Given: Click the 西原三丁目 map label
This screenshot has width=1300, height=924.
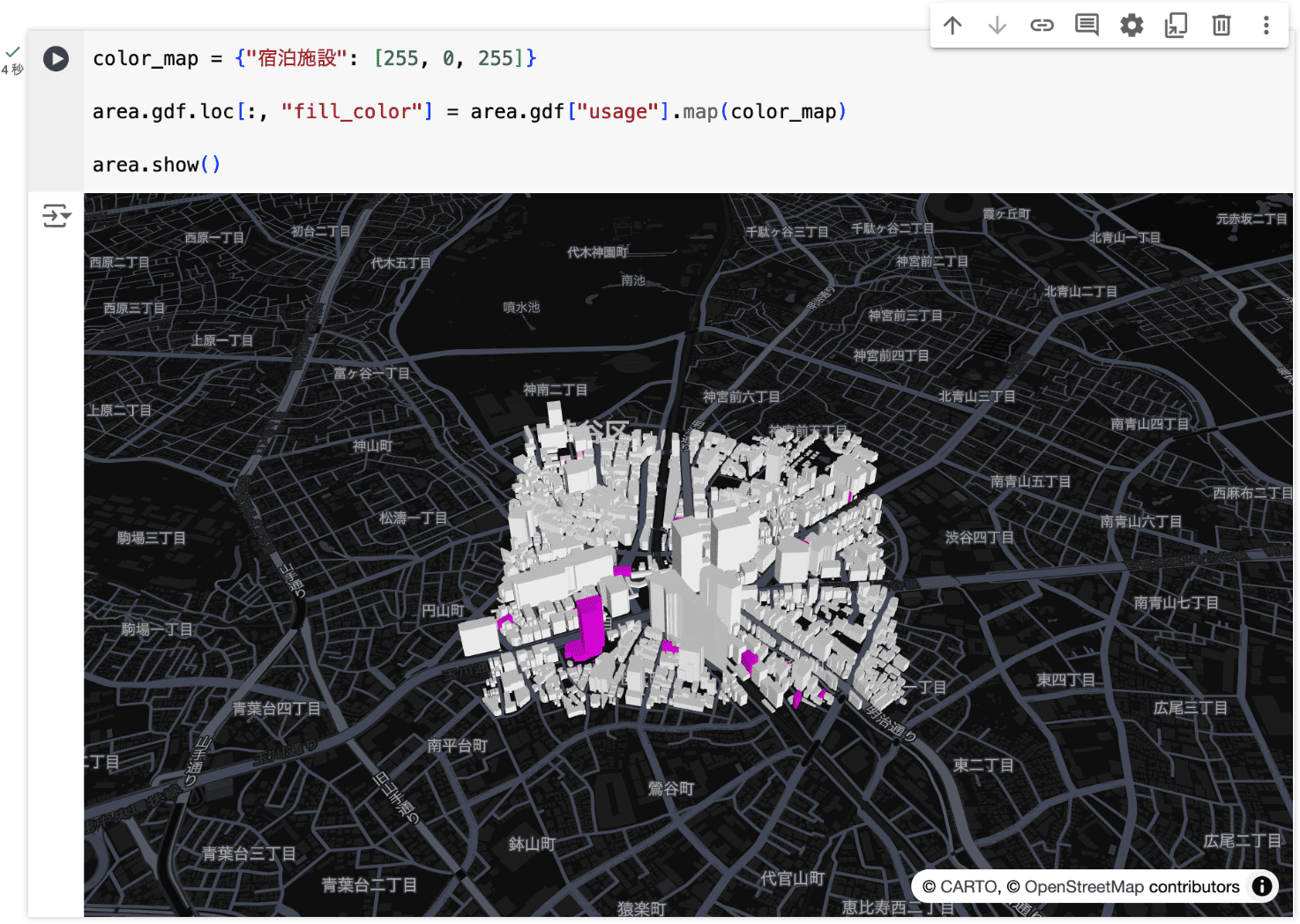Looking at the screenshot, I should [x=134, y=309].
